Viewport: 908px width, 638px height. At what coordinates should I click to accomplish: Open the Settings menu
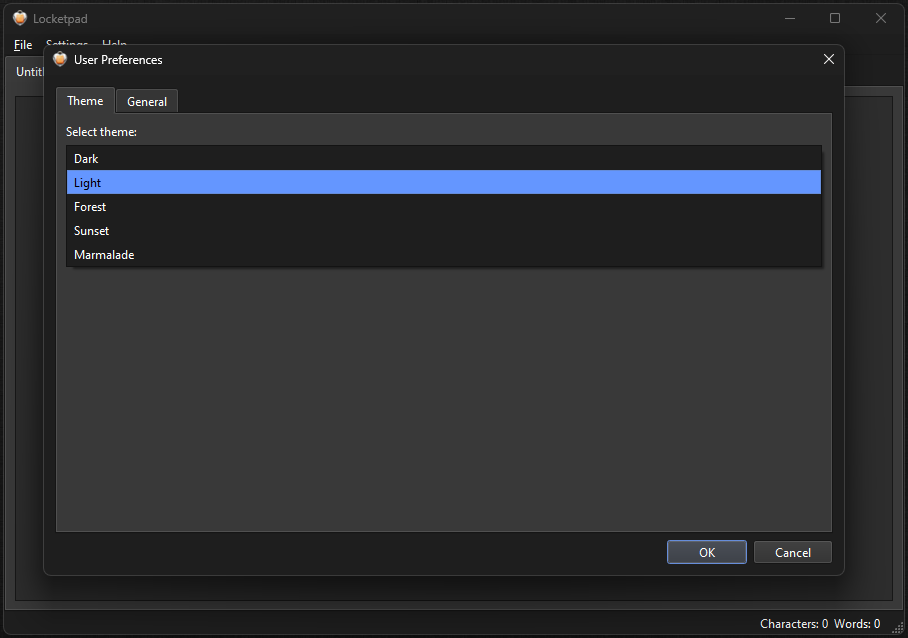tap(66, 44)
